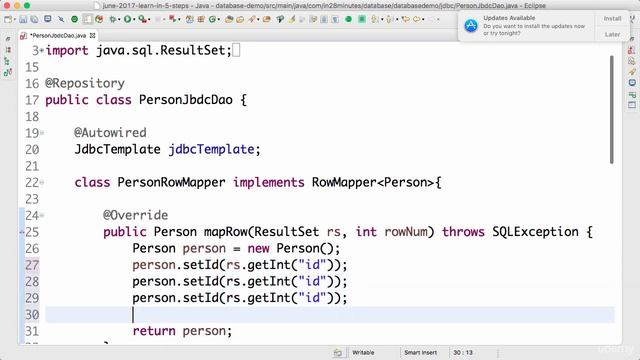
Task: Click the Next Annotation arrow icon
Action: tap(374, 19)
